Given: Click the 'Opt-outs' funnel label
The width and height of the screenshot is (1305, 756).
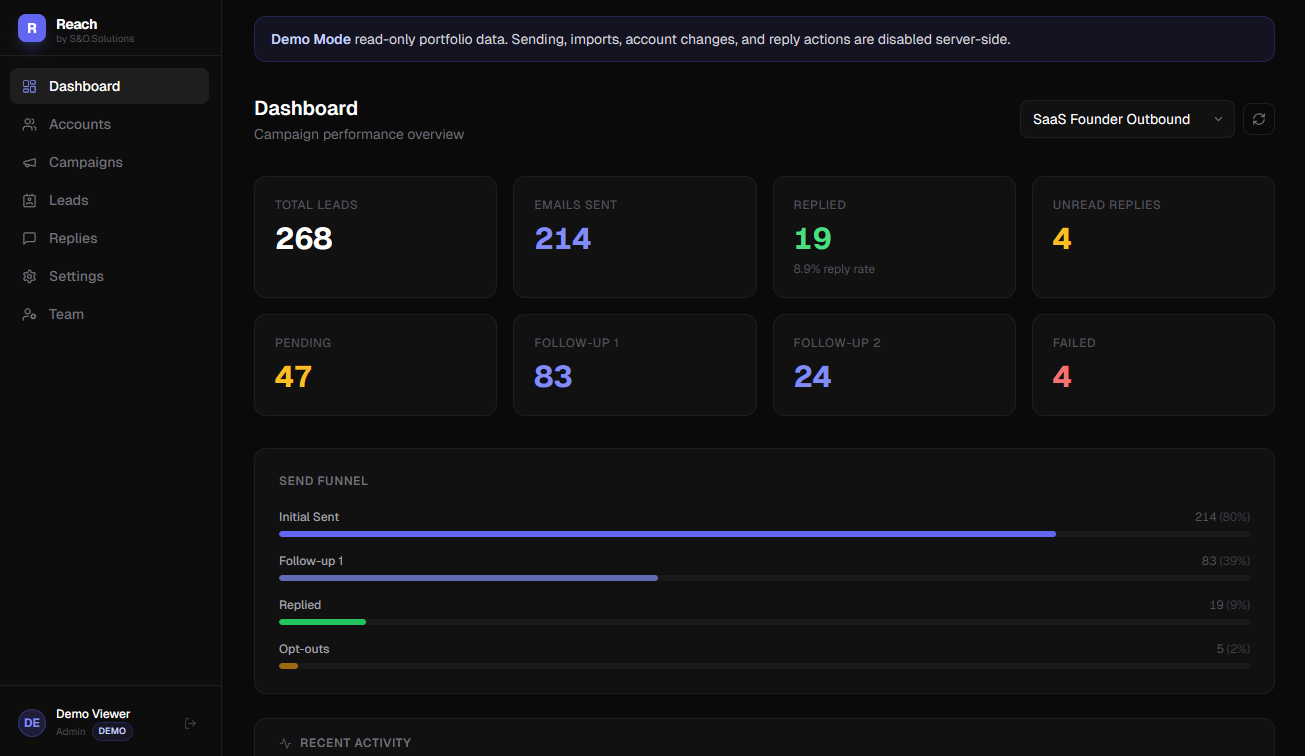Looking at the screenshot, I should pos(304,649).
